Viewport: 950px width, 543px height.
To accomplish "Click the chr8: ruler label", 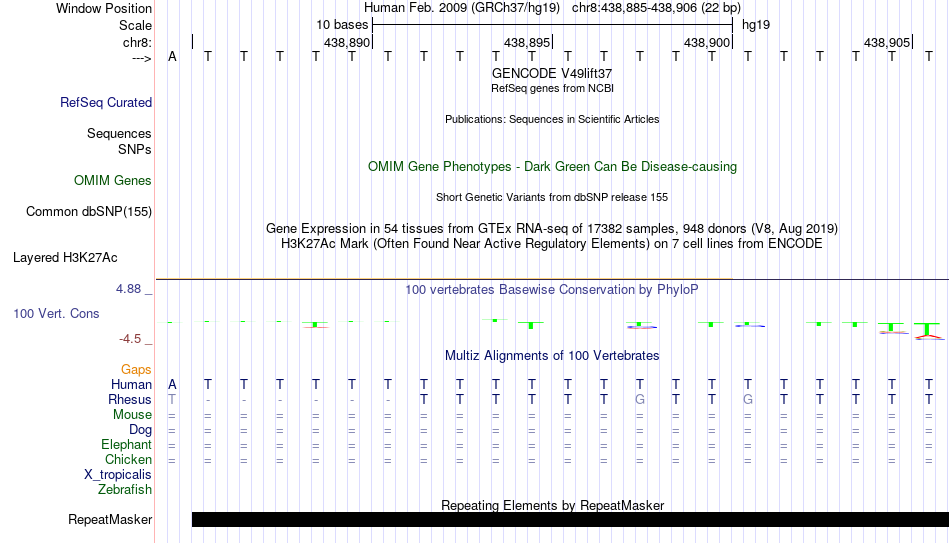I will click(x=137, y=42).
